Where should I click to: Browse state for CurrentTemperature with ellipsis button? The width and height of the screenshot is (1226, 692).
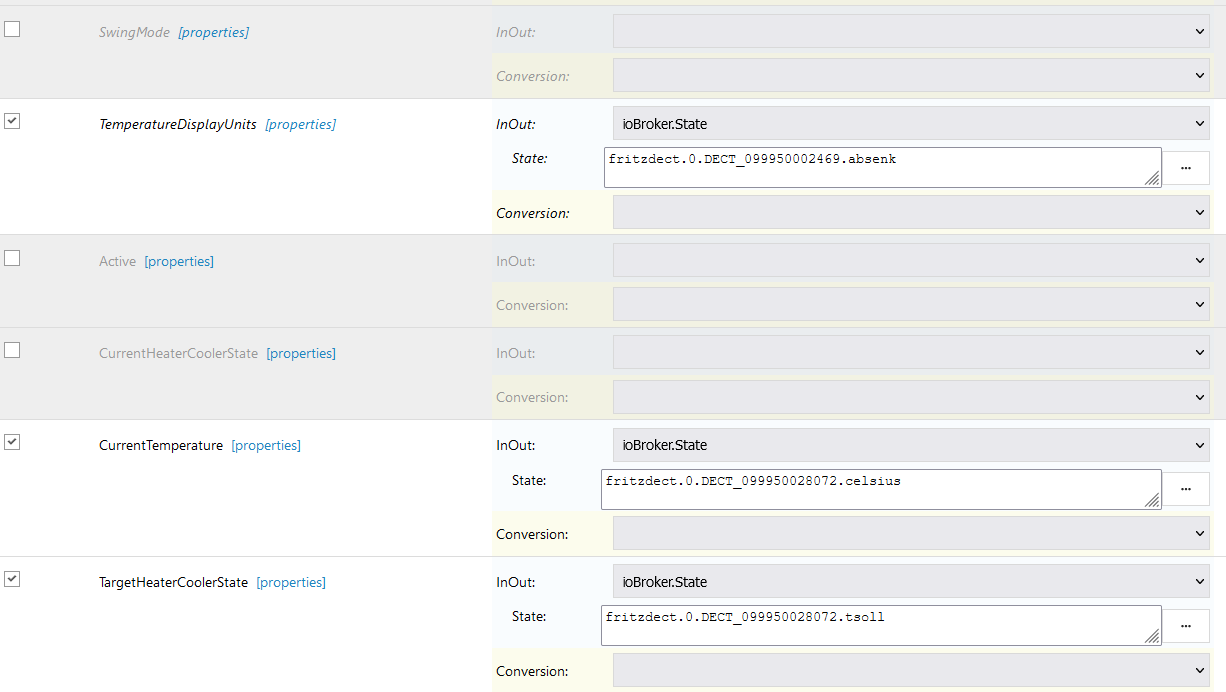tap(1187, 489)
